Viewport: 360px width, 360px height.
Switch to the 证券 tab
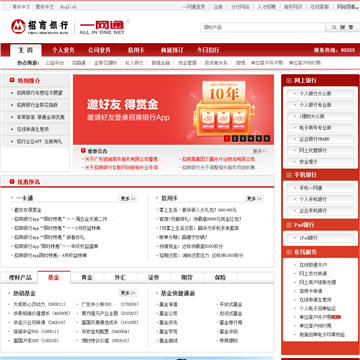click(154, 277)
